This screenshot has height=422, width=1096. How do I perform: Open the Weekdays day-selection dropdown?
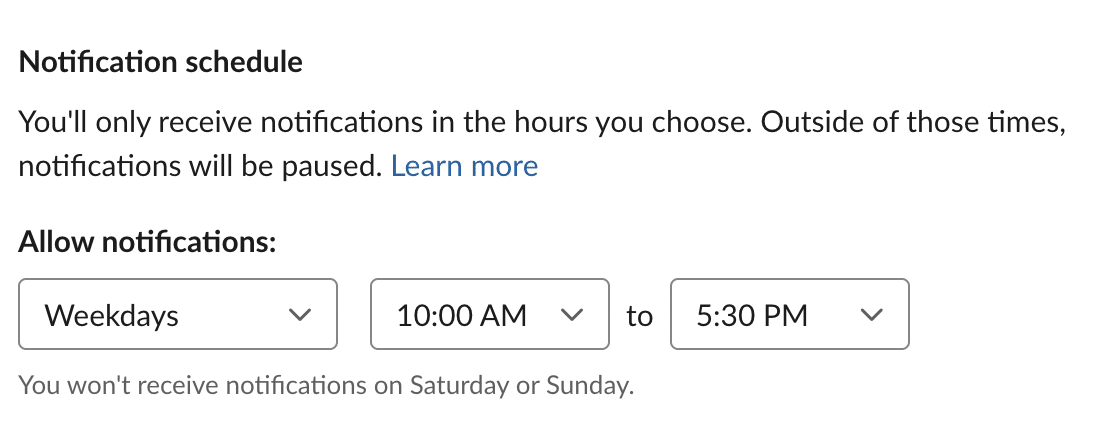(178, 315)
